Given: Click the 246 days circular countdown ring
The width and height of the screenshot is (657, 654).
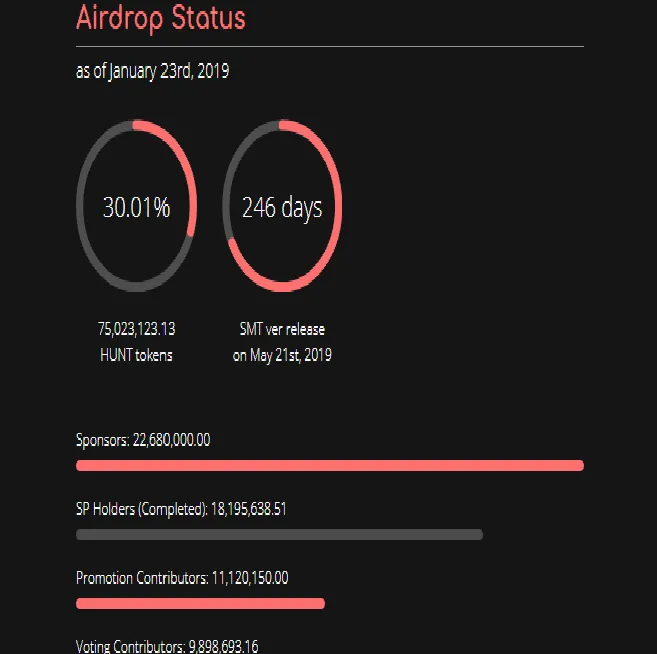Looking at the screenshot, I should point(282,206).
